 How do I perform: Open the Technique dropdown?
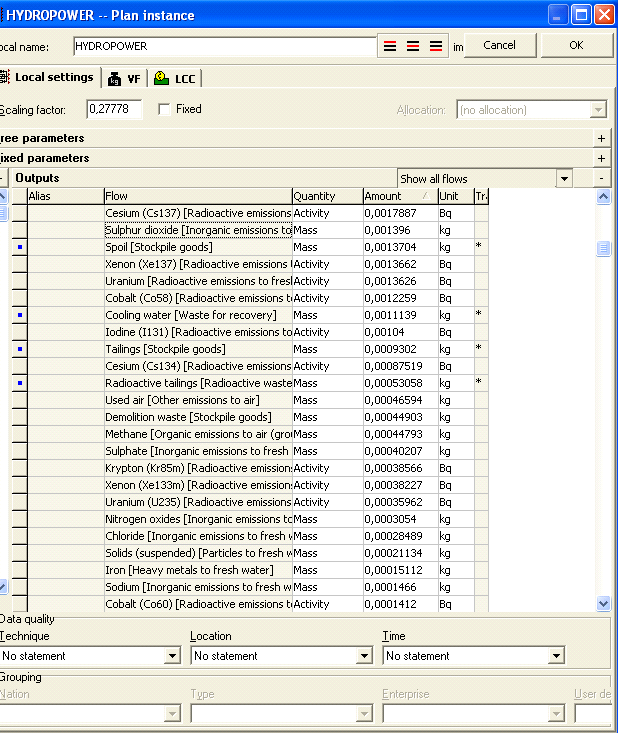click(172, 656)
